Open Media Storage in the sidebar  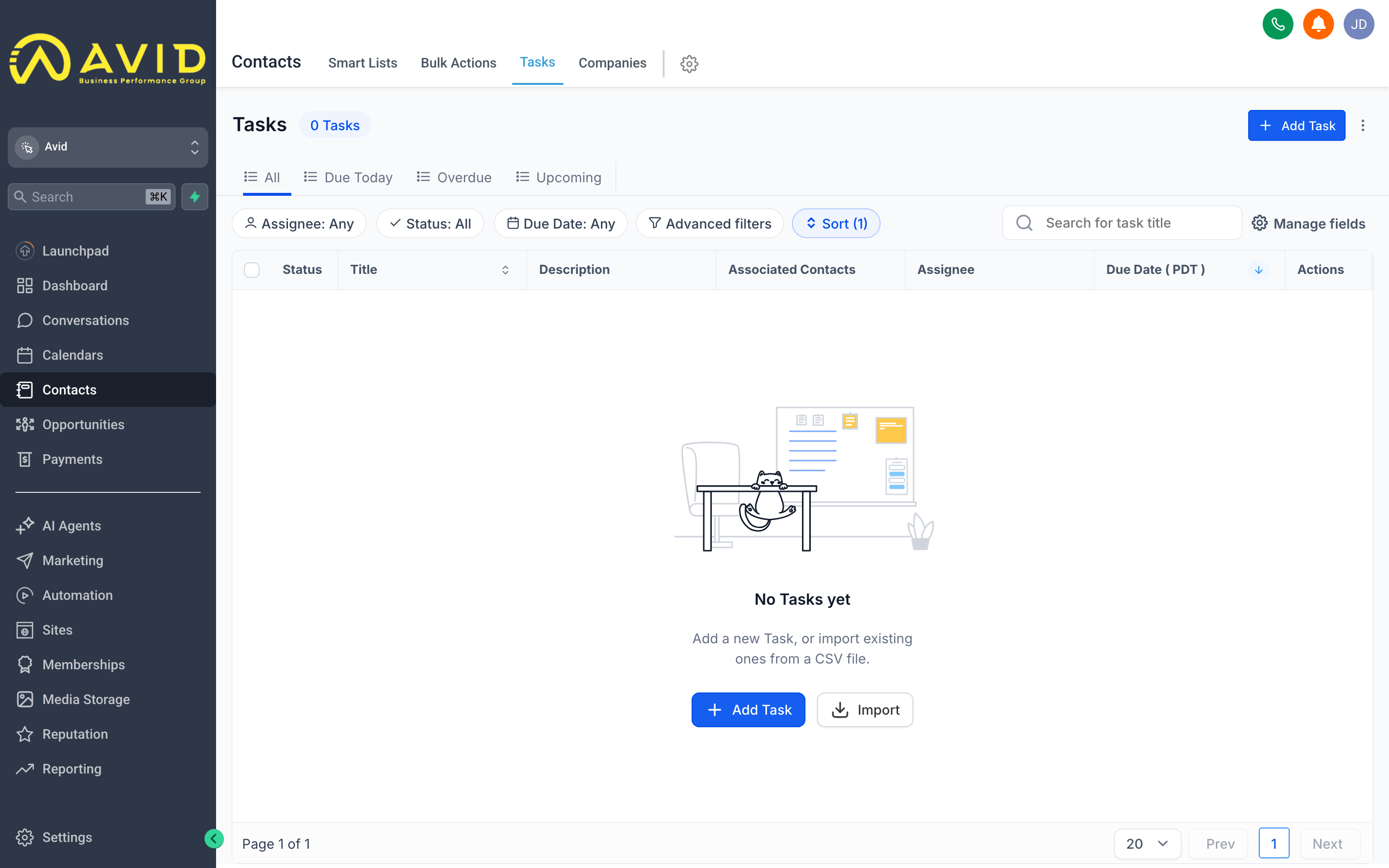(x=108, y=699)
